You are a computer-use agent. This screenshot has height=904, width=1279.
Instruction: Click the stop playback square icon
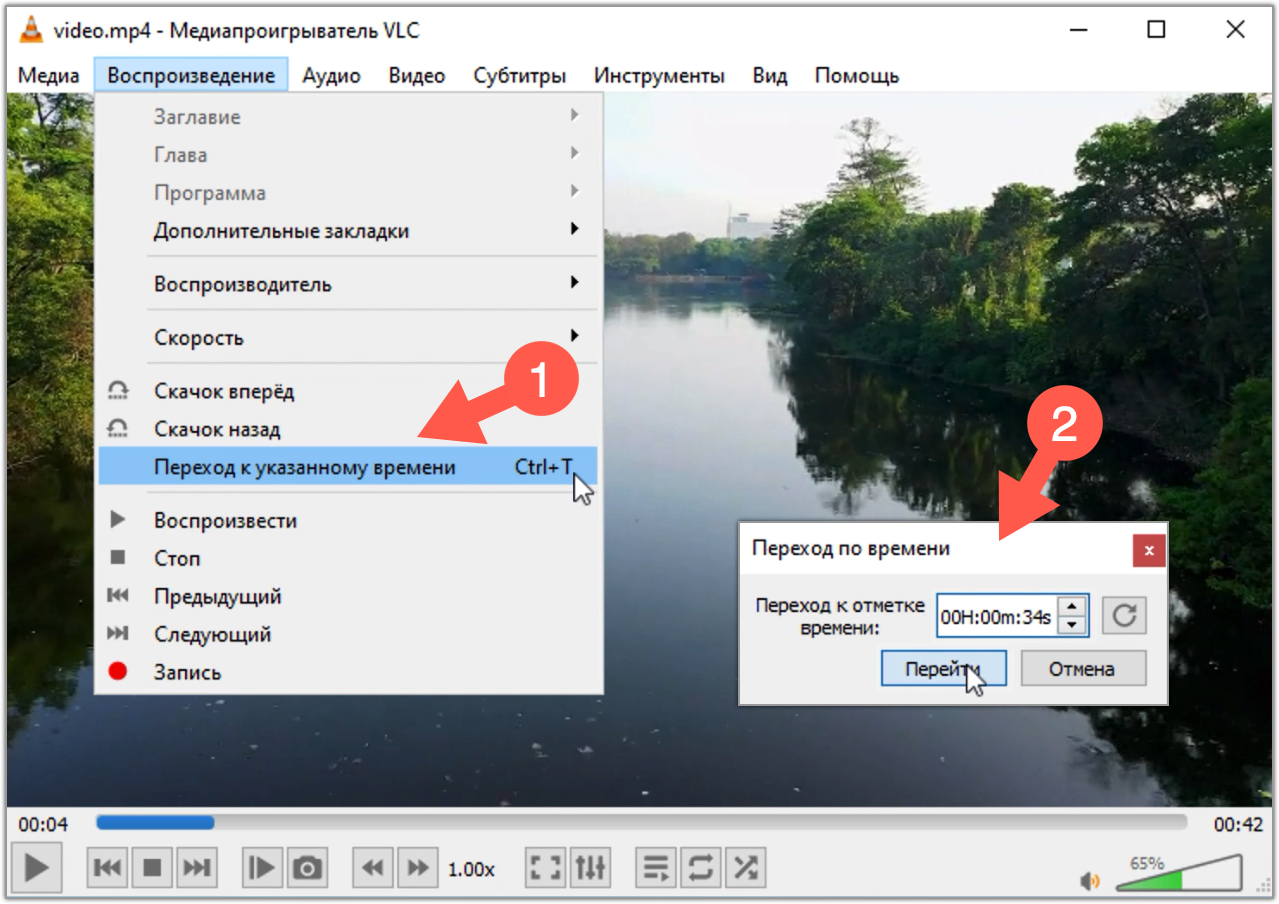click(x=152, y=868)
